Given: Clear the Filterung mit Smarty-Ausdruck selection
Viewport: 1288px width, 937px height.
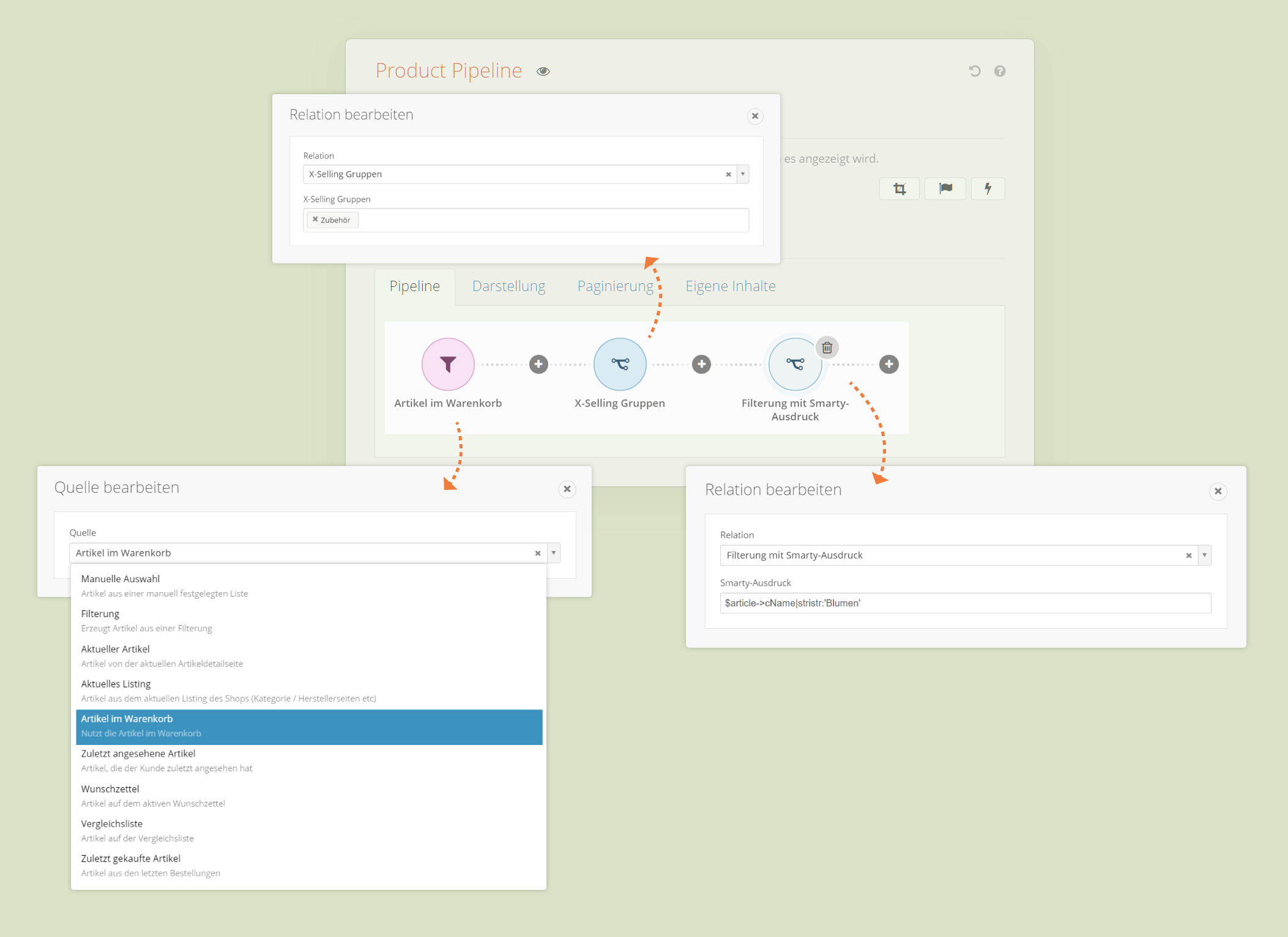Looking at the screenshot, I should tap(1189, 555).
